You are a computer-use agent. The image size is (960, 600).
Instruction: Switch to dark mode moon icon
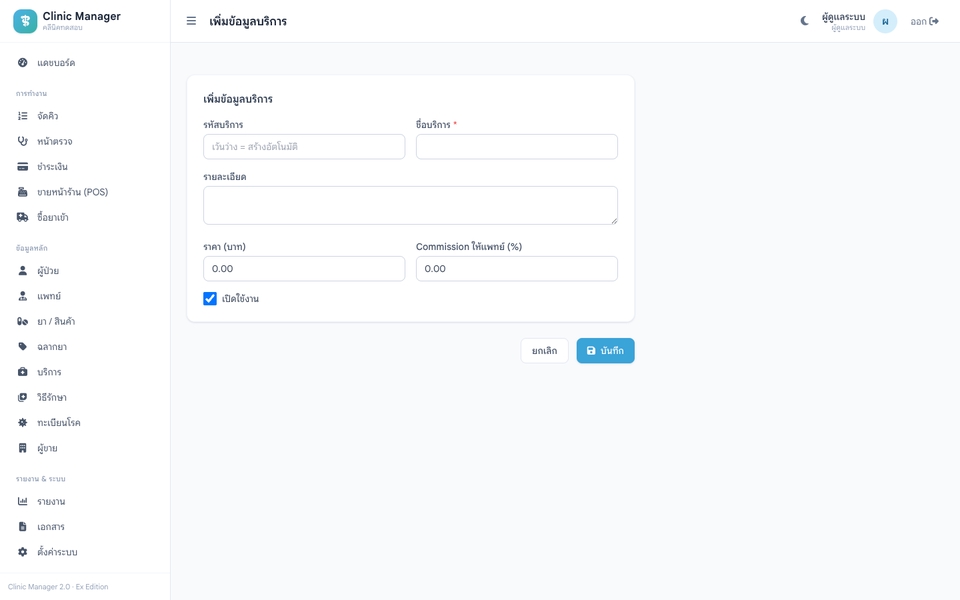(804, 21)
